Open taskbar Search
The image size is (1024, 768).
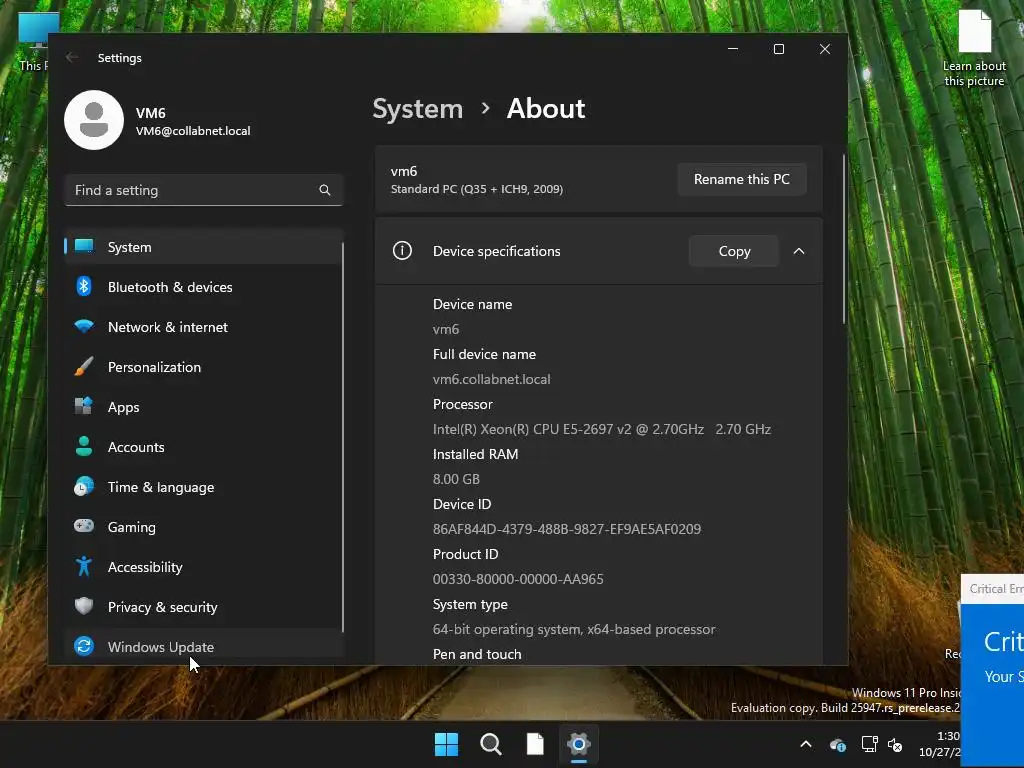[490, 744]
